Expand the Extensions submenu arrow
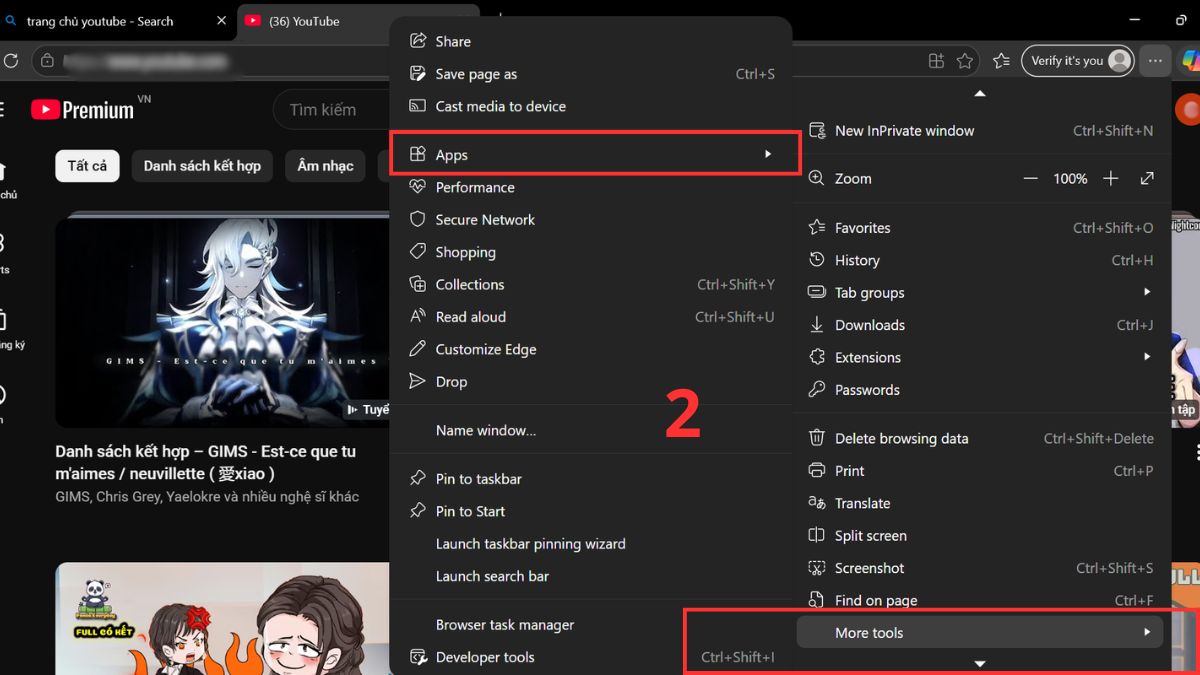The width and height of the screenshot is (1200, 675). click(1147, 357)
